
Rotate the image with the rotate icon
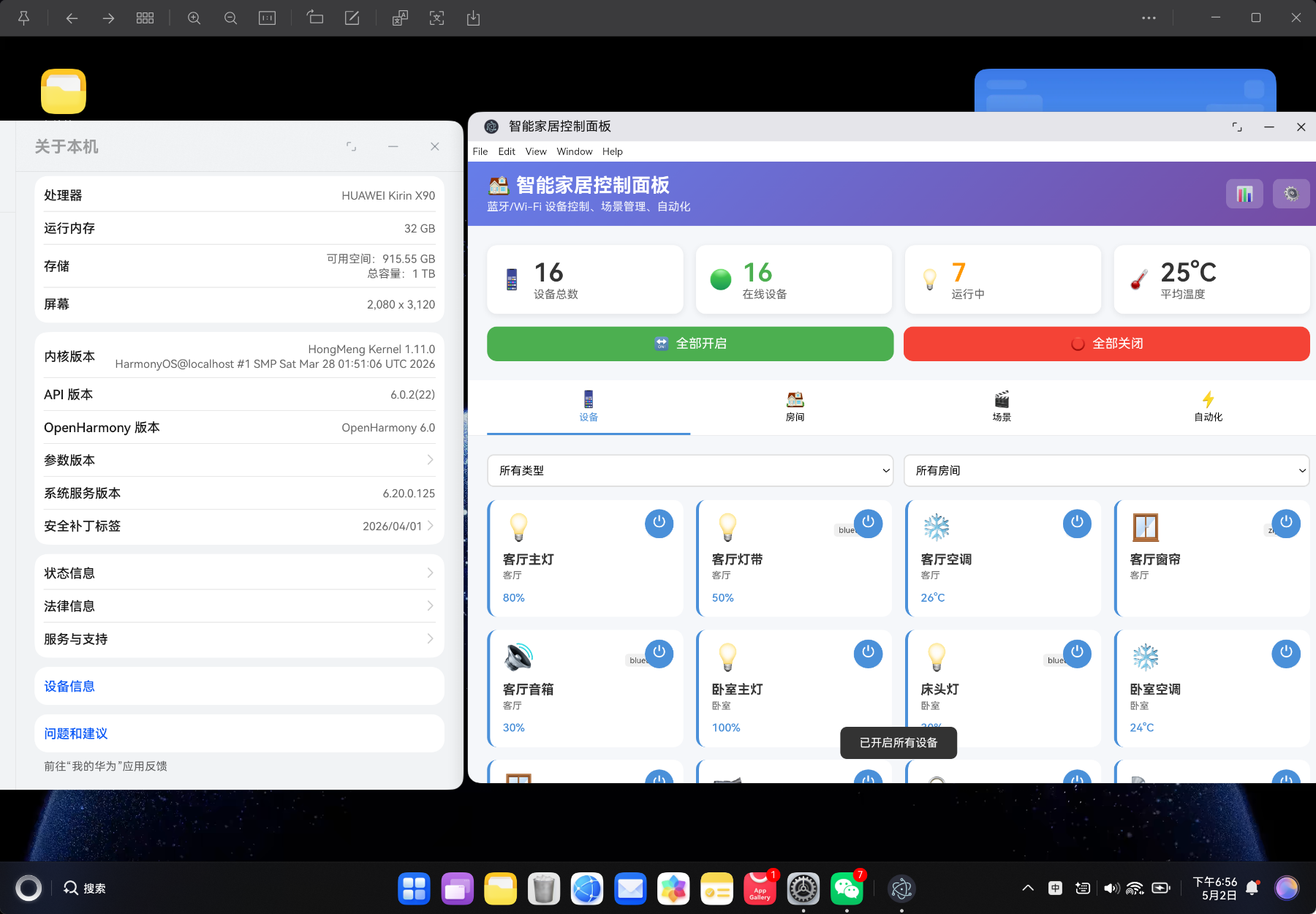pos(315,18)
